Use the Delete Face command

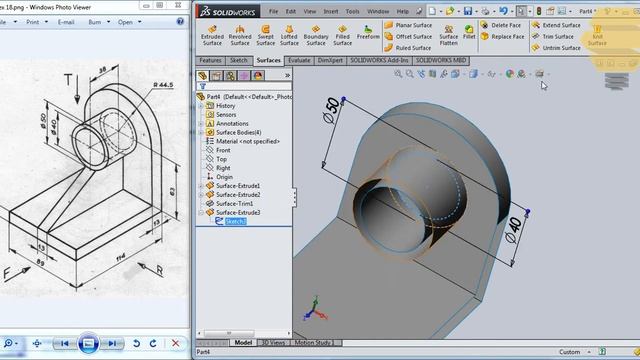[501, 25]
